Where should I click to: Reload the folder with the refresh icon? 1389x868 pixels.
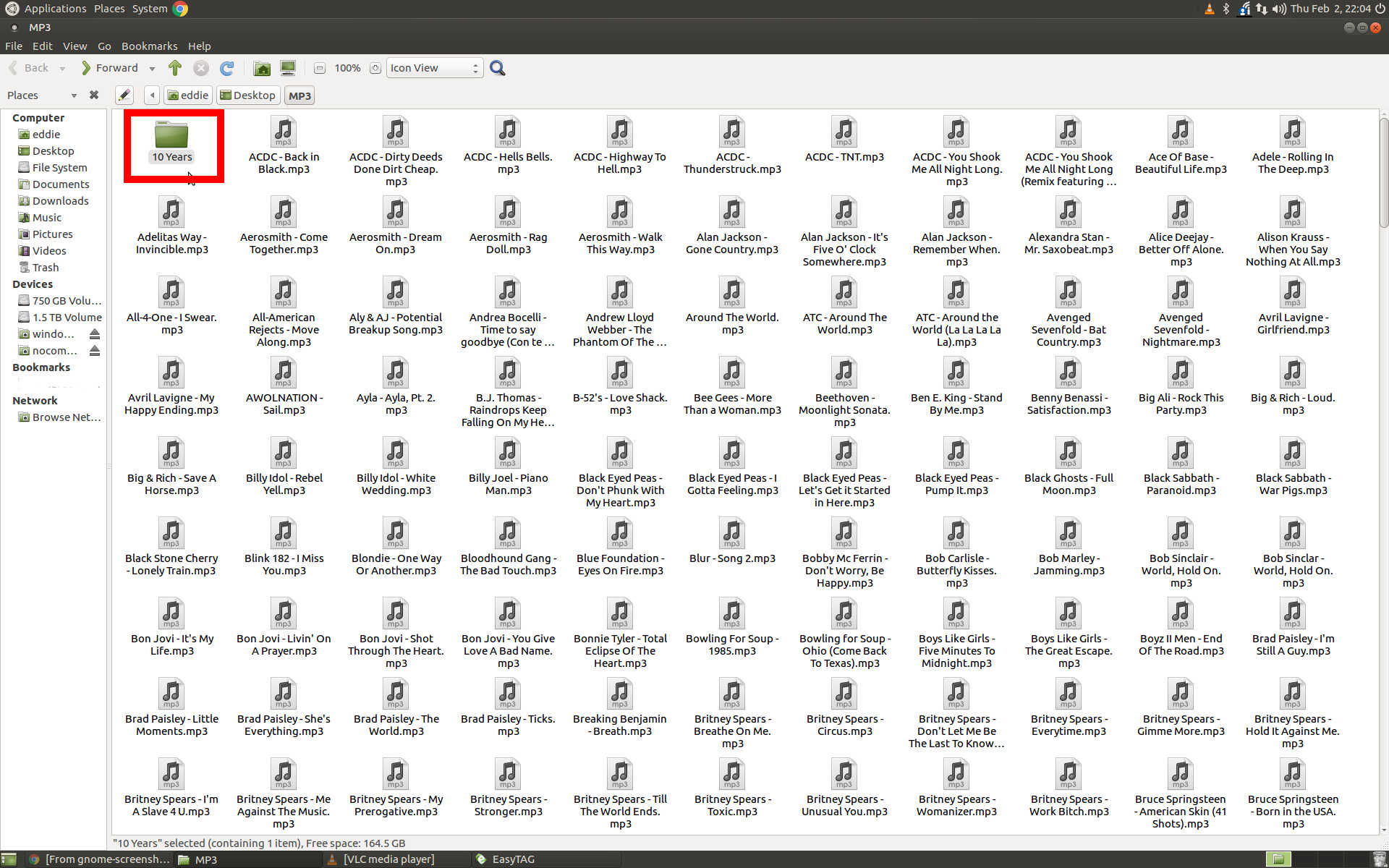[227, 68]
